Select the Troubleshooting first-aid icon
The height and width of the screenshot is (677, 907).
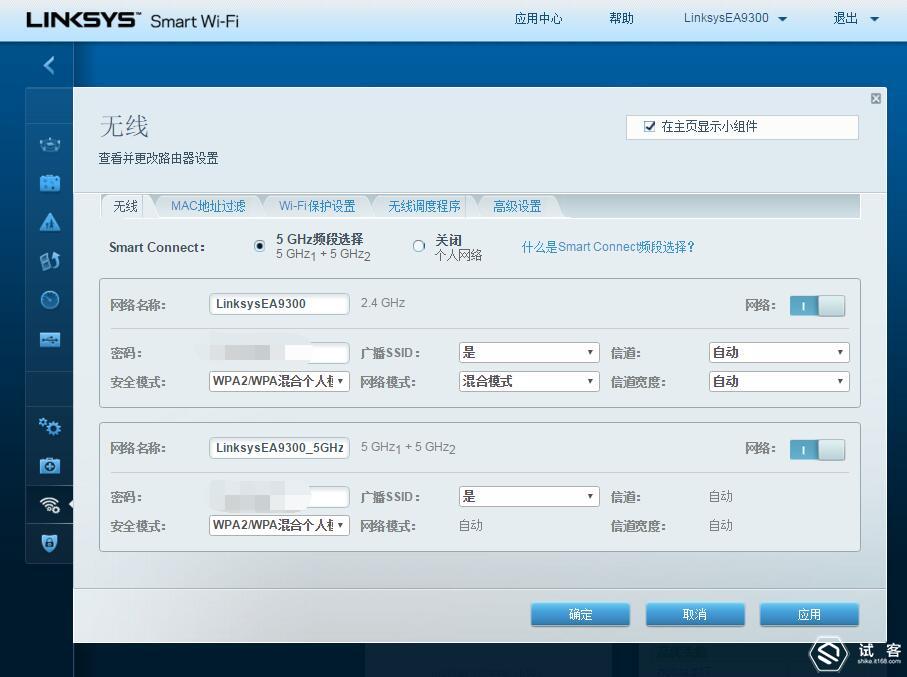pyautogui.click(x=48, y=465)
